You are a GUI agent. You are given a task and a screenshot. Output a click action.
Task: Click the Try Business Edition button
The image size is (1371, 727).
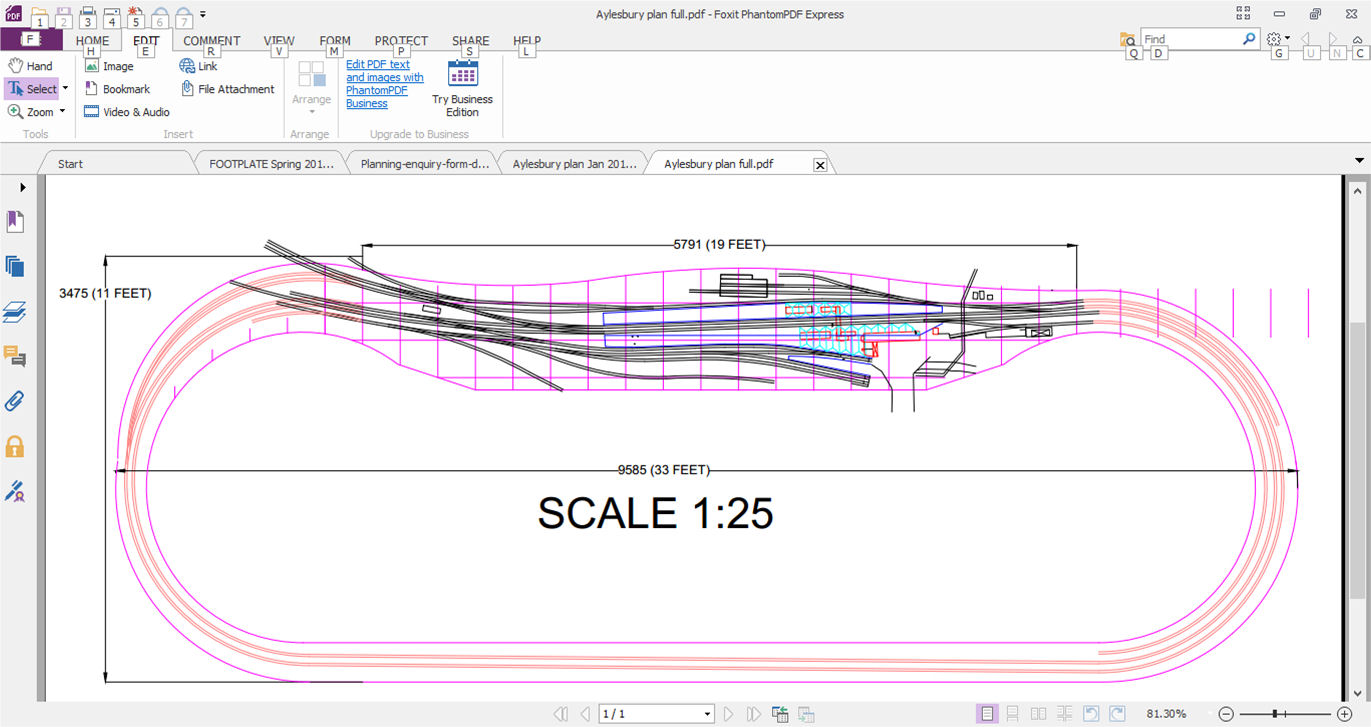pyautogui.click(x=462, y=88)
